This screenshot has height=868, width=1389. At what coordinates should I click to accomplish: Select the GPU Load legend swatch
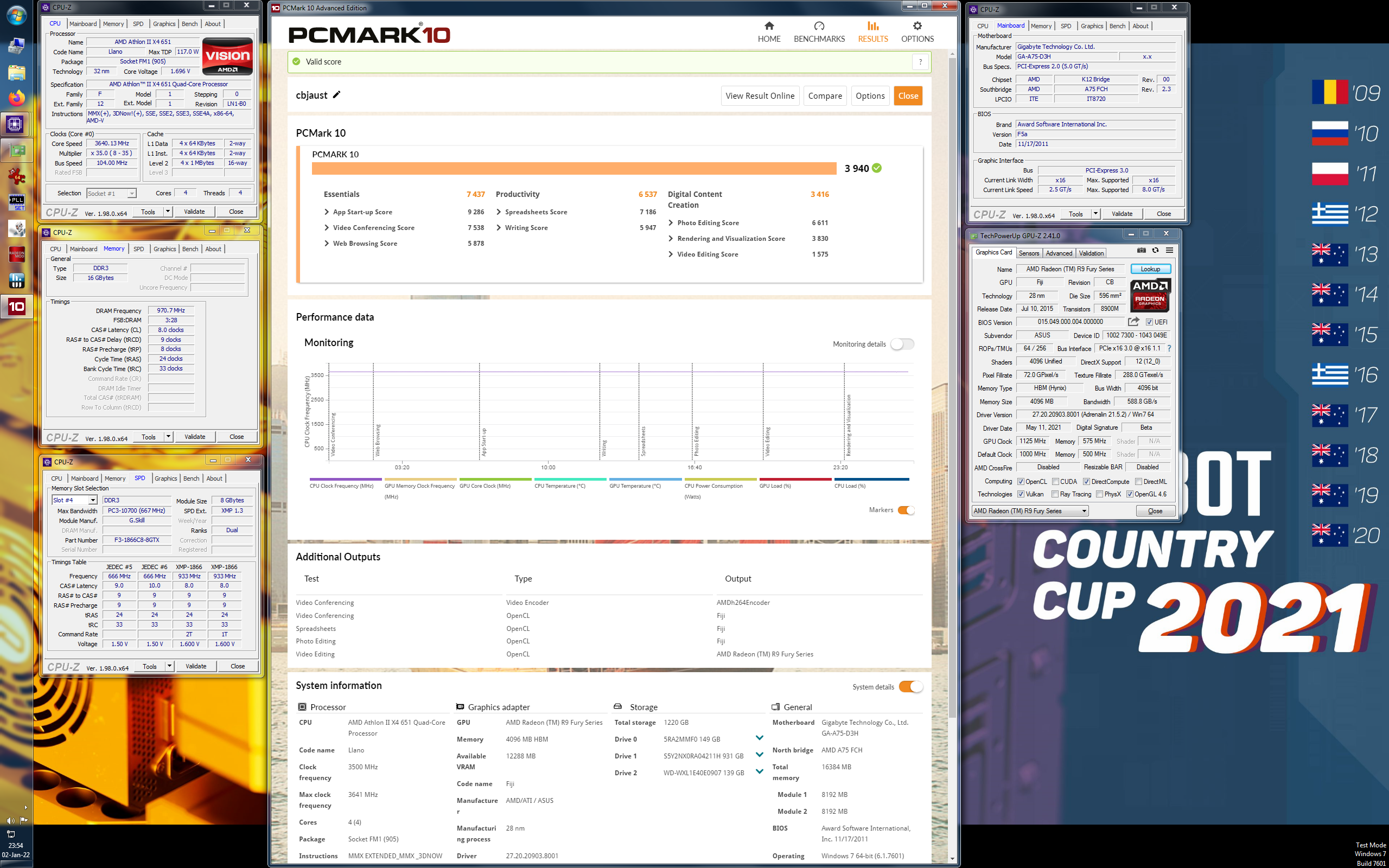(795, 480)
